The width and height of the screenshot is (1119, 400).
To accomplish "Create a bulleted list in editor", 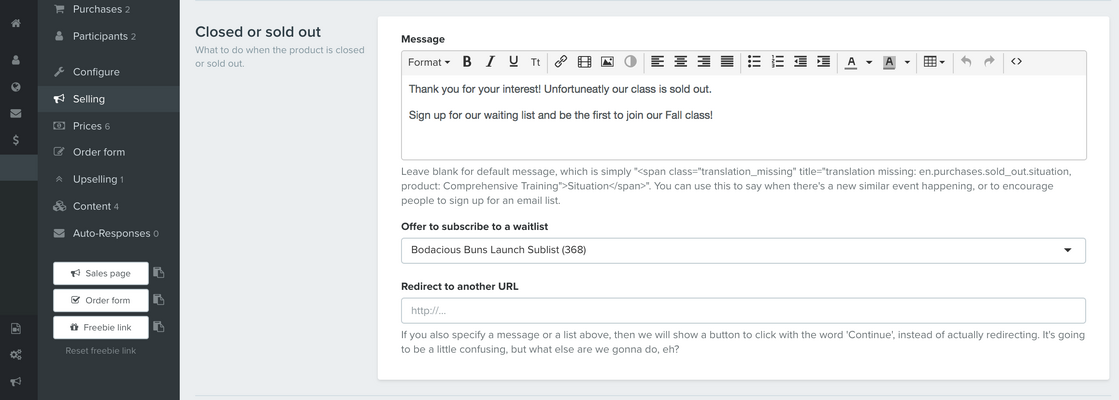I will point(754,62).
